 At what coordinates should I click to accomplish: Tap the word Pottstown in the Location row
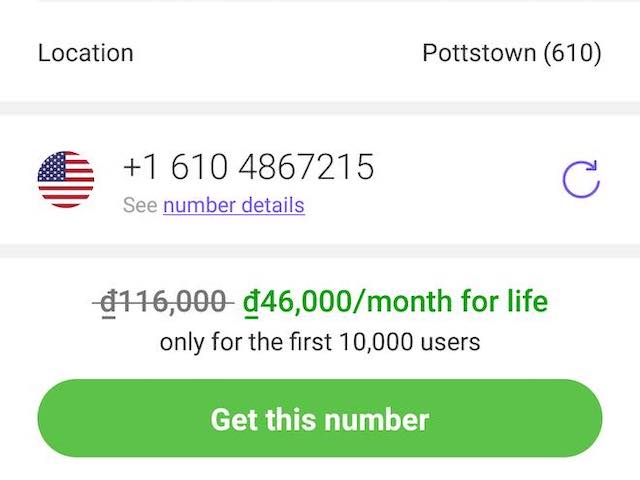coord(479,53)
